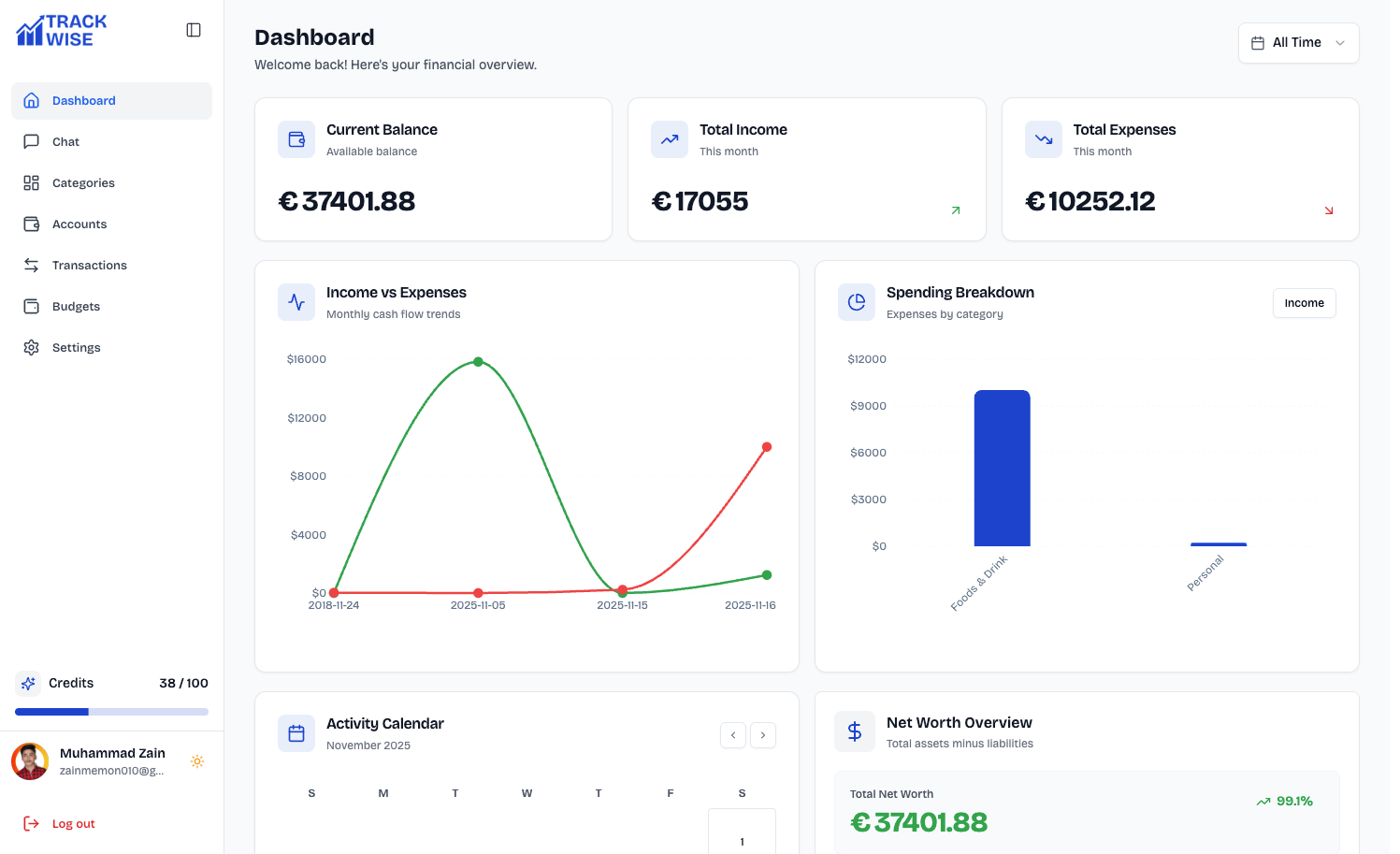
Task: Open the Transactions menu item
Action: [90, 265]
